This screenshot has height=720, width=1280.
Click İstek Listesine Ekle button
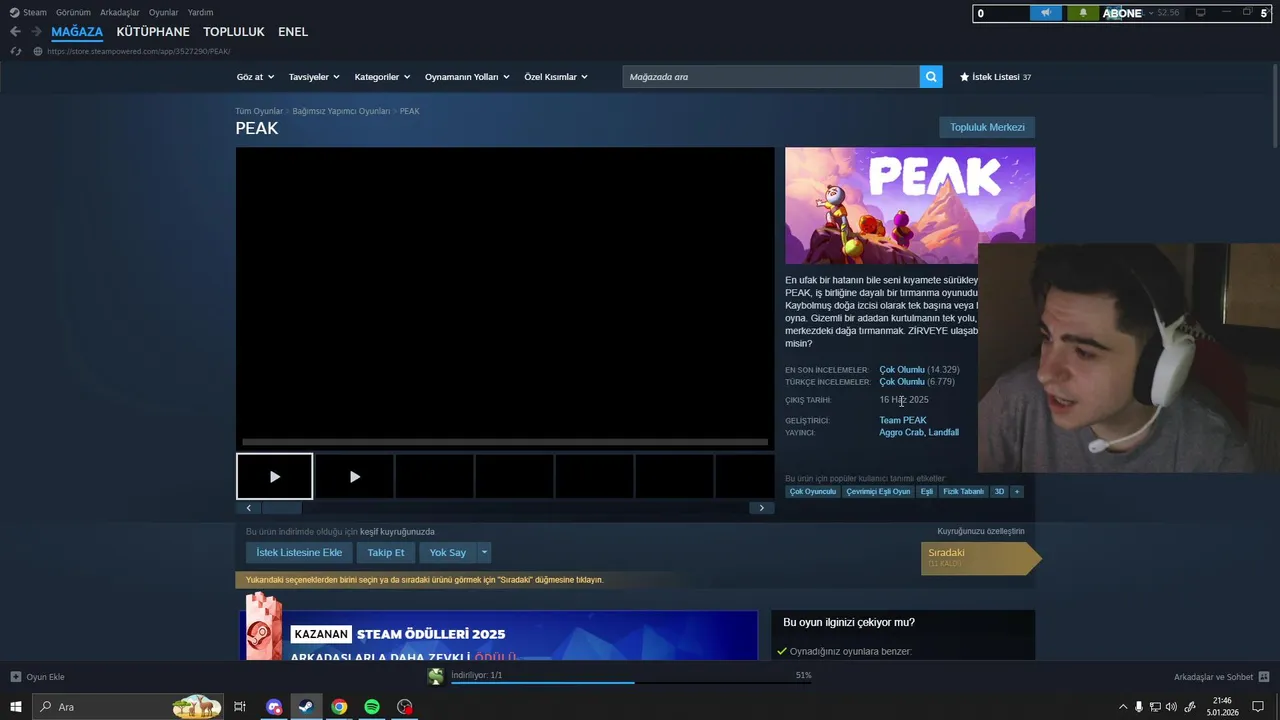pyautogui.click(x=299, y=552)
